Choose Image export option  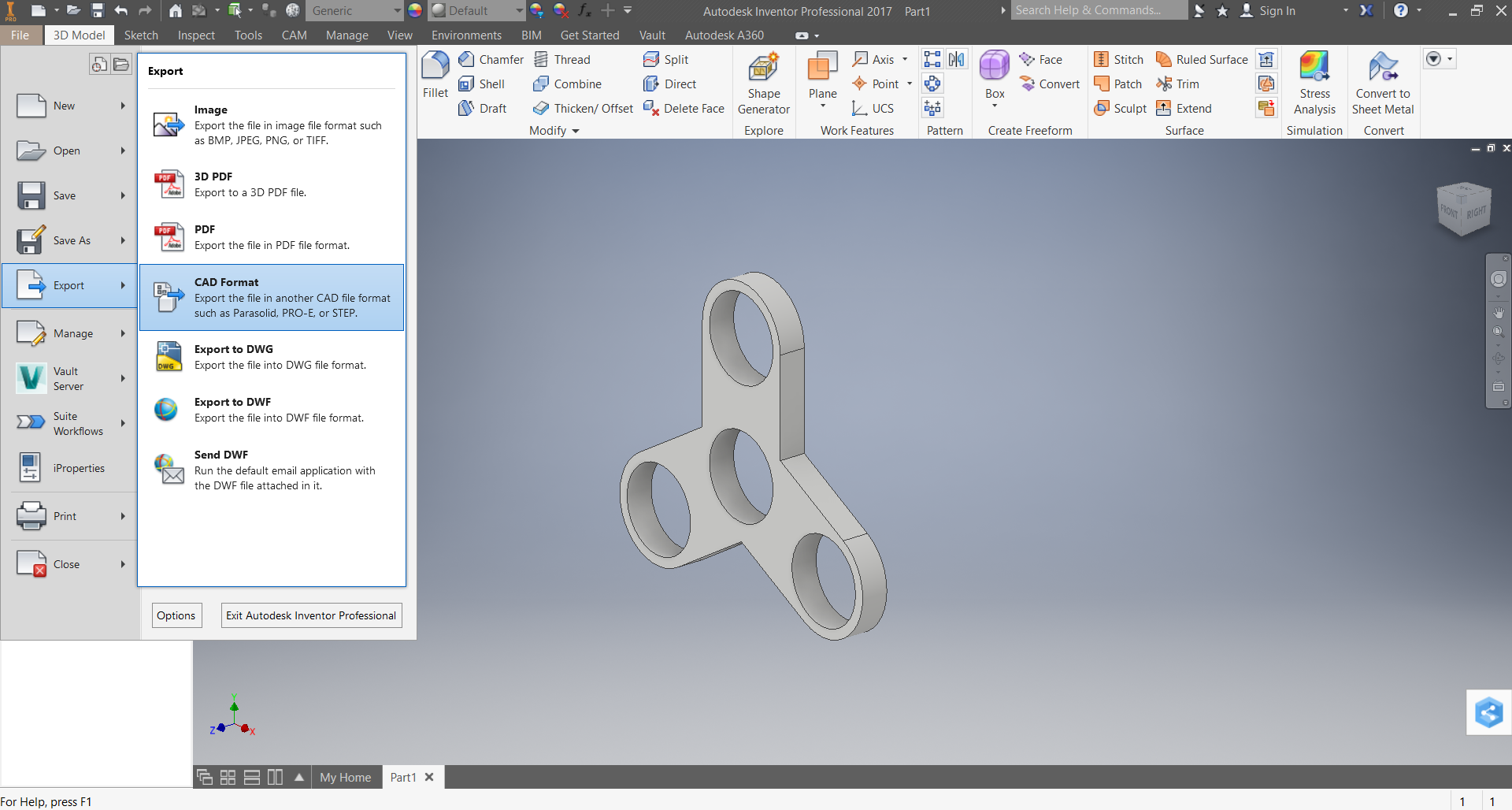coord(272,124)
